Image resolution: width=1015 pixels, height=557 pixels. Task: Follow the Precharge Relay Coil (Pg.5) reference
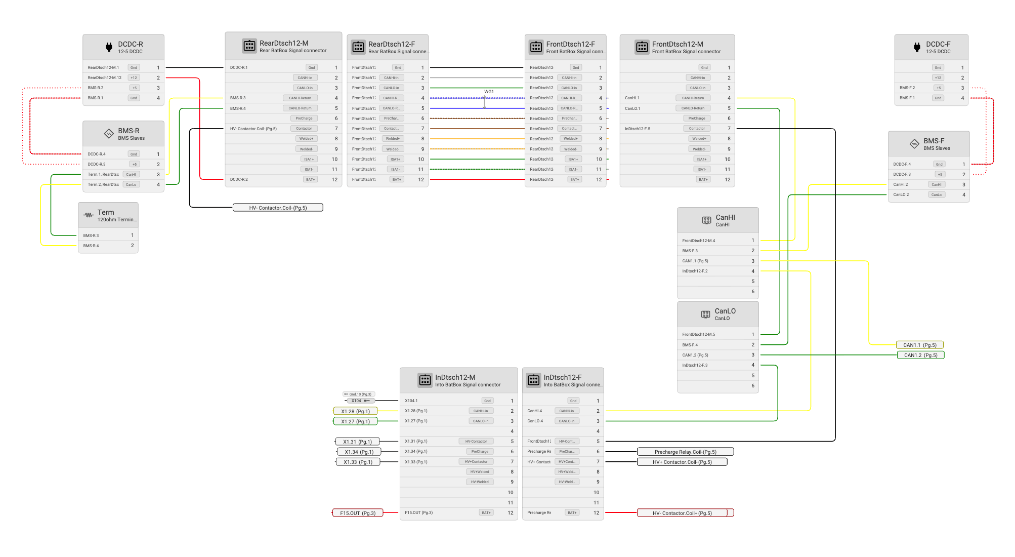(x=685, y=452)
